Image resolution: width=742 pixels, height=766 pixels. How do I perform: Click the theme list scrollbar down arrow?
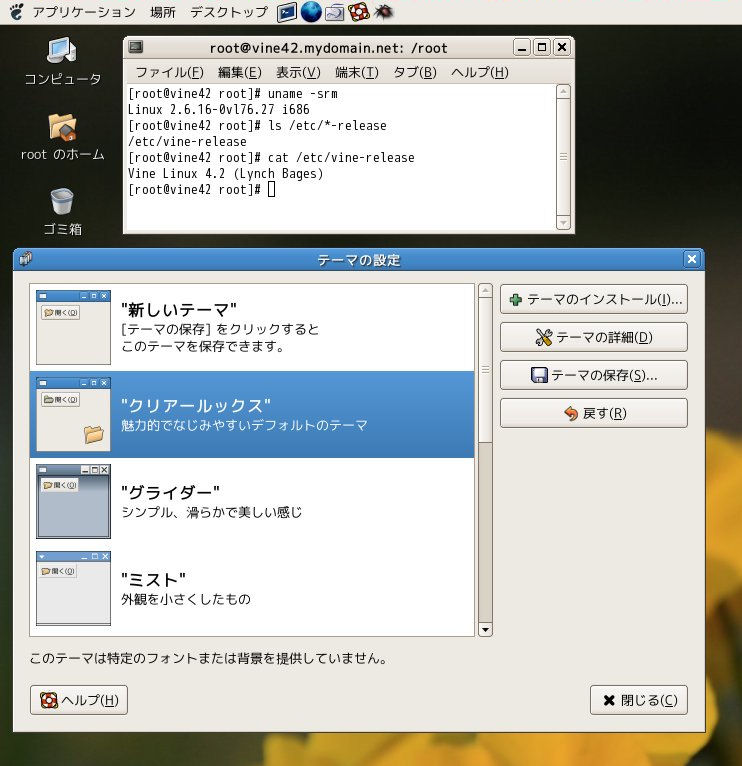tap(485, 629)
